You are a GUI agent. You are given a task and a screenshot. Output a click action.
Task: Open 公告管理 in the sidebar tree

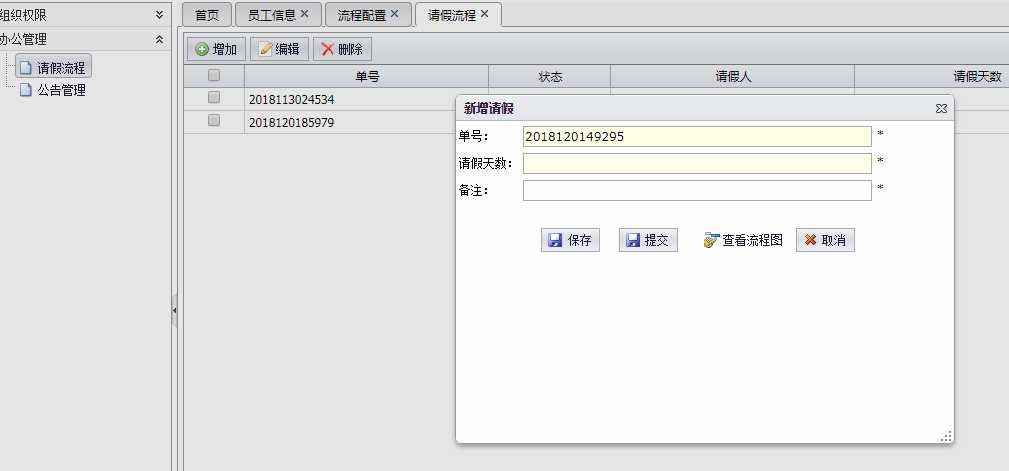click(x=61, y=90)
